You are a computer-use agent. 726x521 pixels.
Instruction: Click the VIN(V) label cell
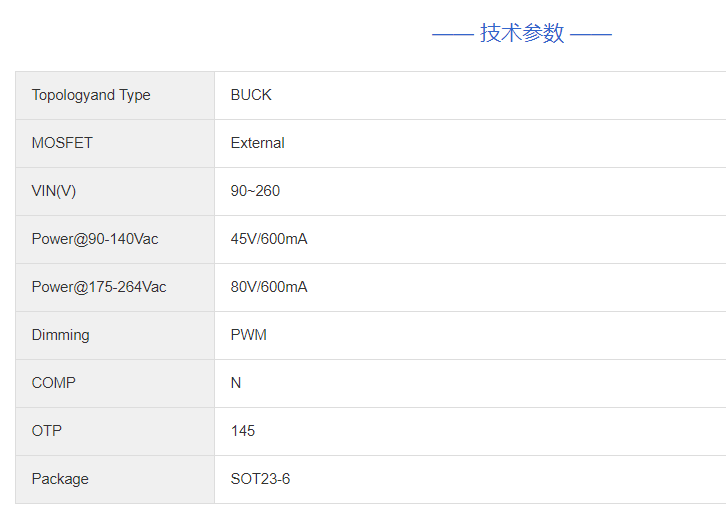point(54,191)
